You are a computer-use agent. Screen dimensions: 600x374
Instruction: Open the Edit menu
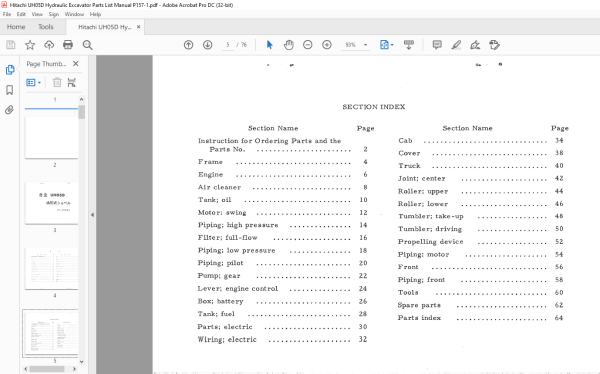coord(21,14)
